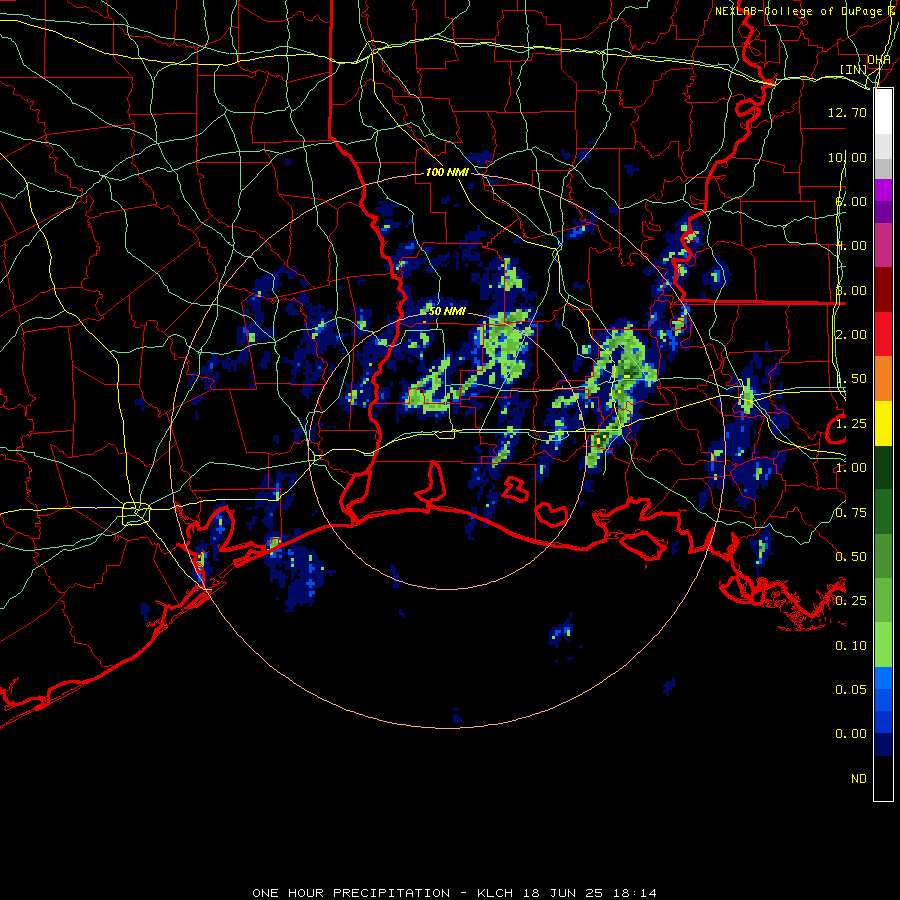900x900 pixels.
Task: Click the bright red 2.00 legend swatch
Action: [883, 334]
